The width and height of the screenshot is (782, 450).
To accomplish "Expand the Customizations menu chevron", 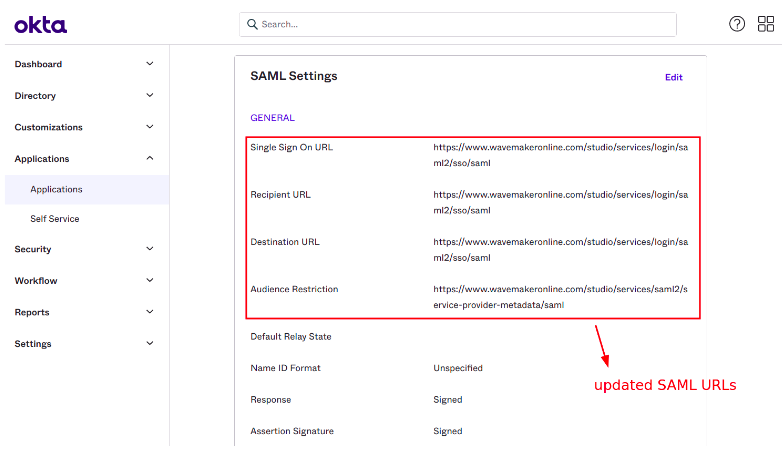I will 150,127.
